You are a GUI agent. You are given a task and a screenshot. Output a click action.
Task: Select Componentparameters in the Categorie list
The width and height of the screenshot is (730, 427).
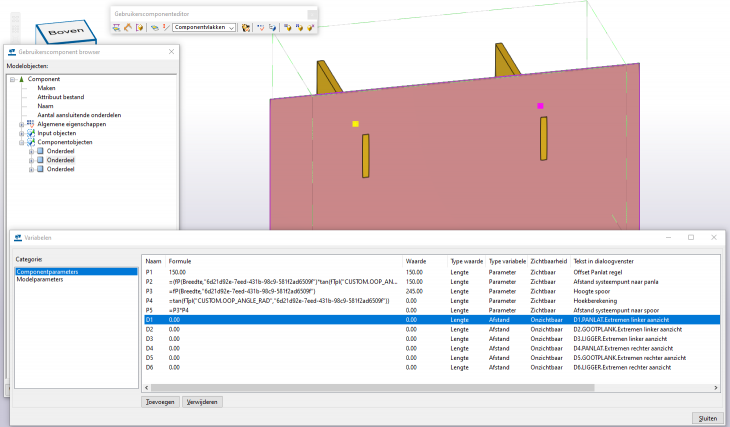(x=47, y=271)
